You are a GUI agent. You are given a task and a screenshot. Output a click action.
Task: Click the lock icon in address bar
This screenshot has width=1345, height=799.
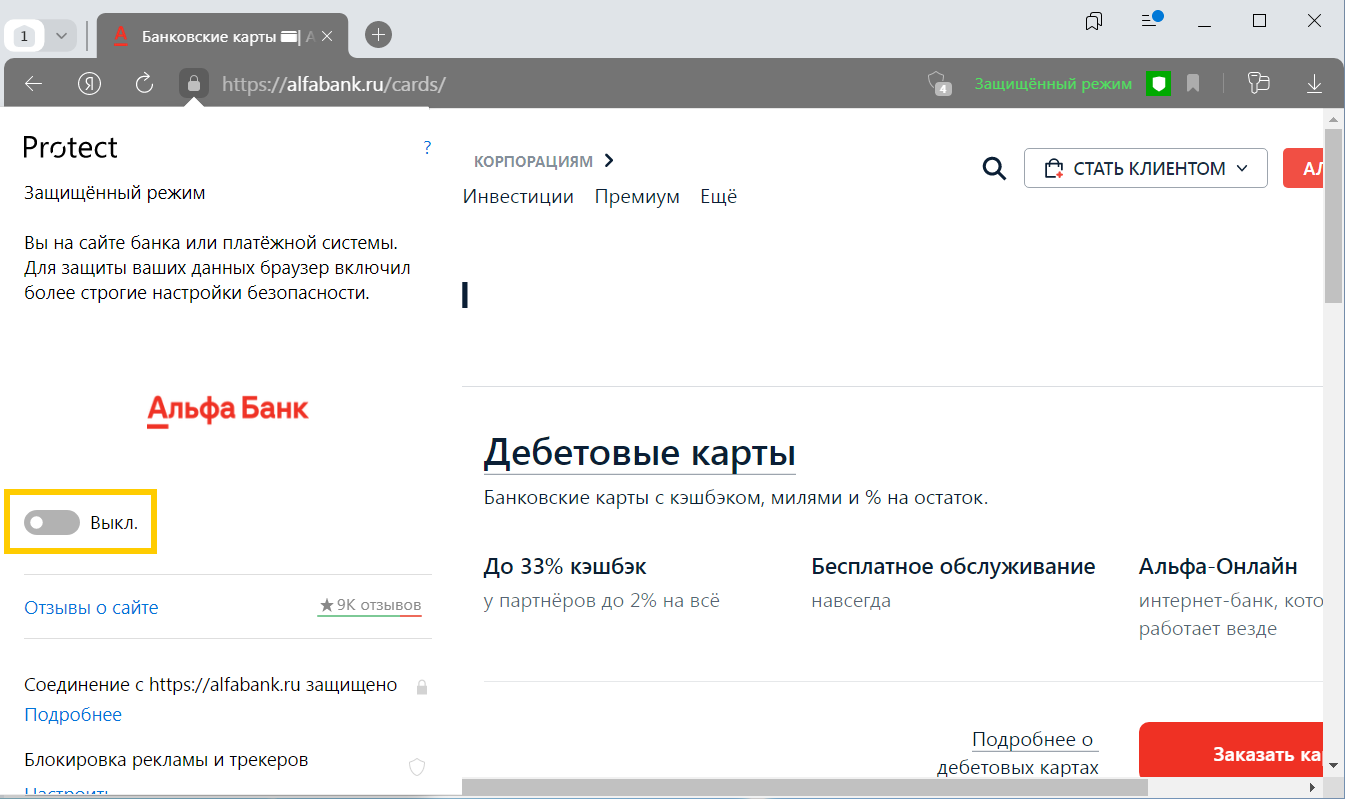coord(194,84)
